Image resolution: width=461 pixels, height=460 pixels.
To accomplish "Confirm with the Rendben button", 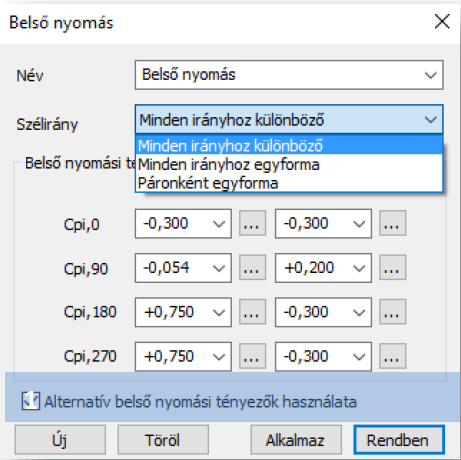I will (399, 440).
